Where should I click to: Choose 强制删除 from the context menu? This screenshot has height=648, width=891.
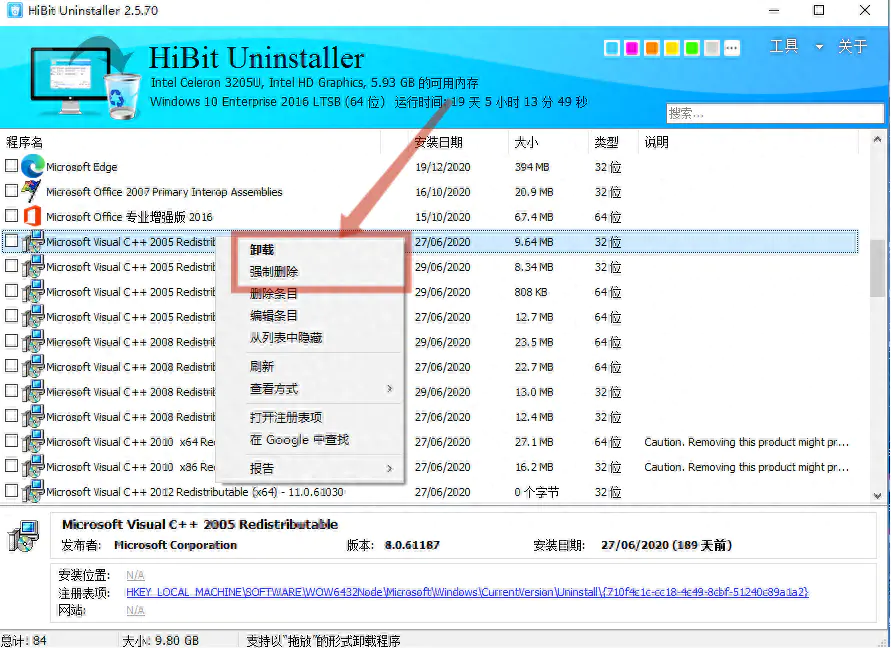coord(274,271)
